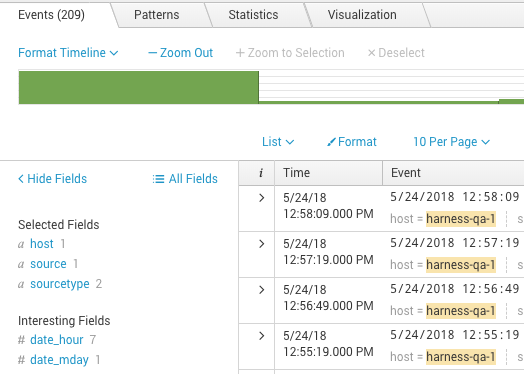The height and width of the screenshot is (374, 524).
Task: Expand the 12:55:19 PM event row
Action: pyautogui.click(x=262, y=336)
